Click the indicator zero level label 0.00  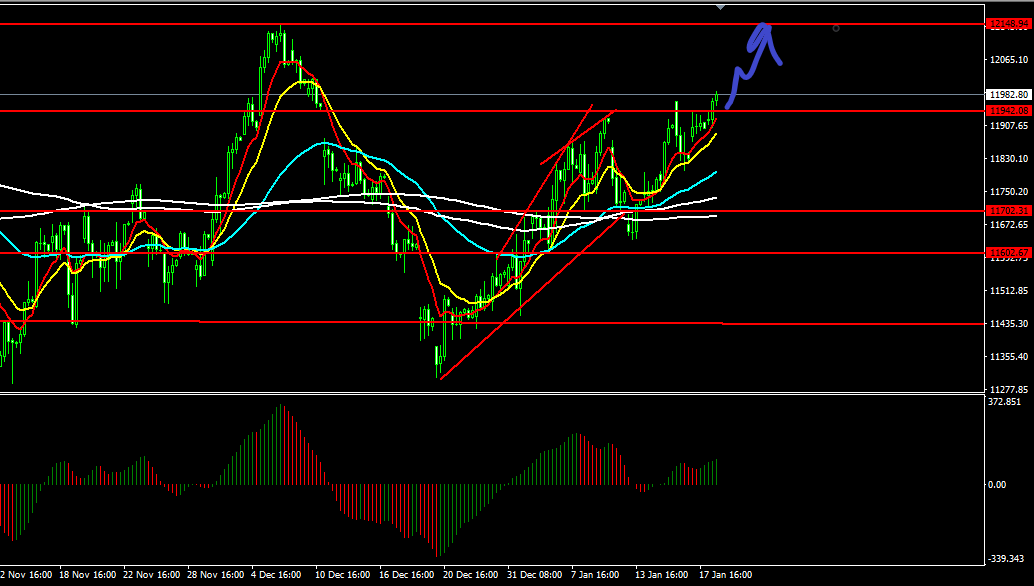(x=996, y=484)
